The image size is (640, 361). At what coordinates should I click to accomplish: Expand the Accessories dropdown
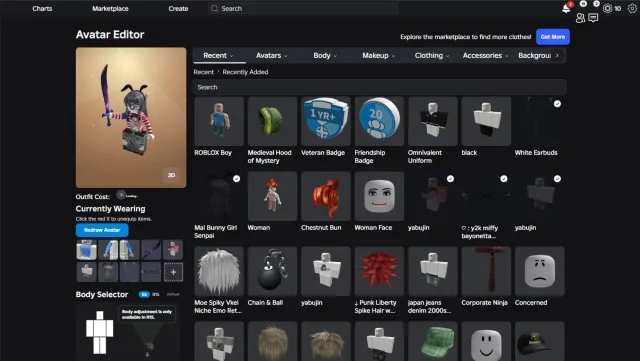[485, 56]
